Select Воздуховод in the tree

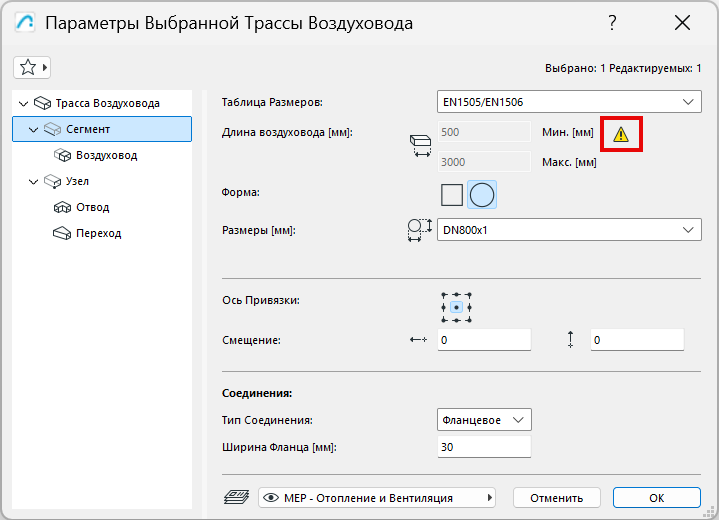[x=106, y=156]
